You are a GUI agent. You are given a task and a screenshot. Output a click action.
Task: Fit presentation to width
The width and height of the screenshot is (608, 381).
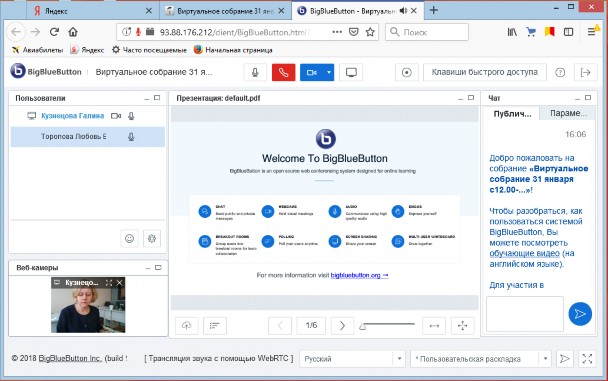pos(434,326)
